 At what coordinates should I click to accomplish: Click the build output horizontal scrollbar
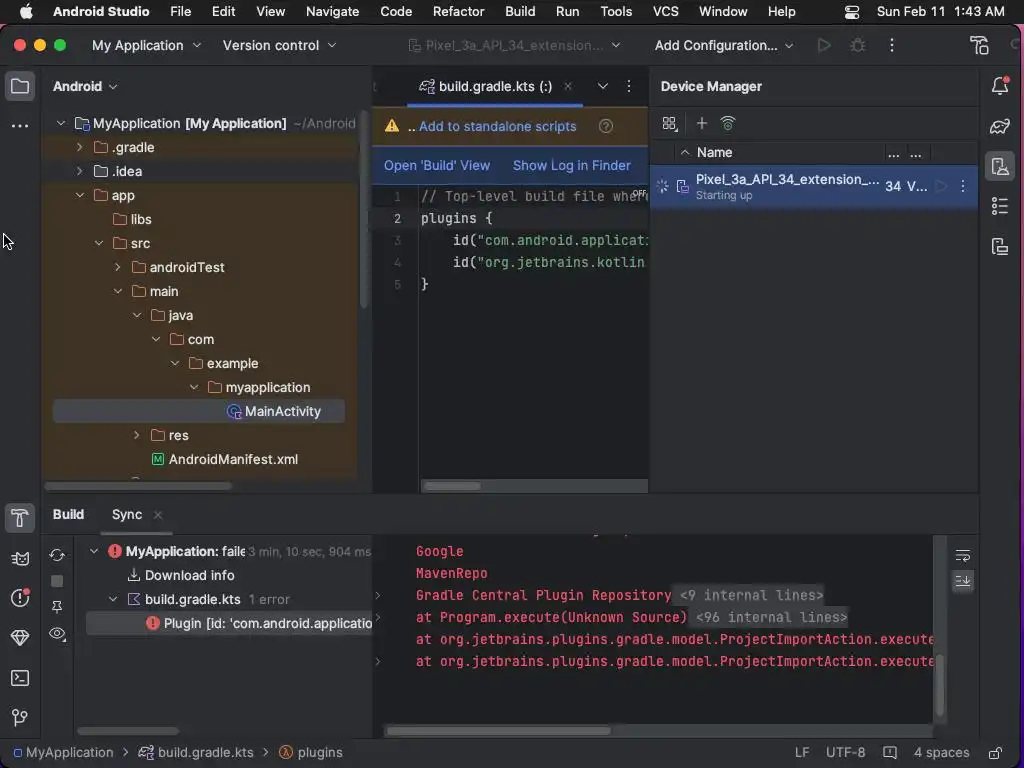point(500,731)
